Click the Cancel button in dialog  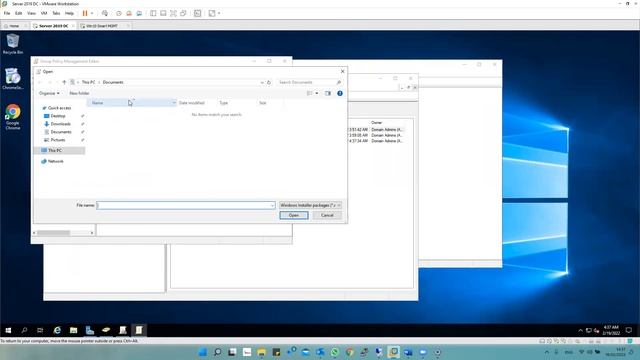tap(327, 215)
